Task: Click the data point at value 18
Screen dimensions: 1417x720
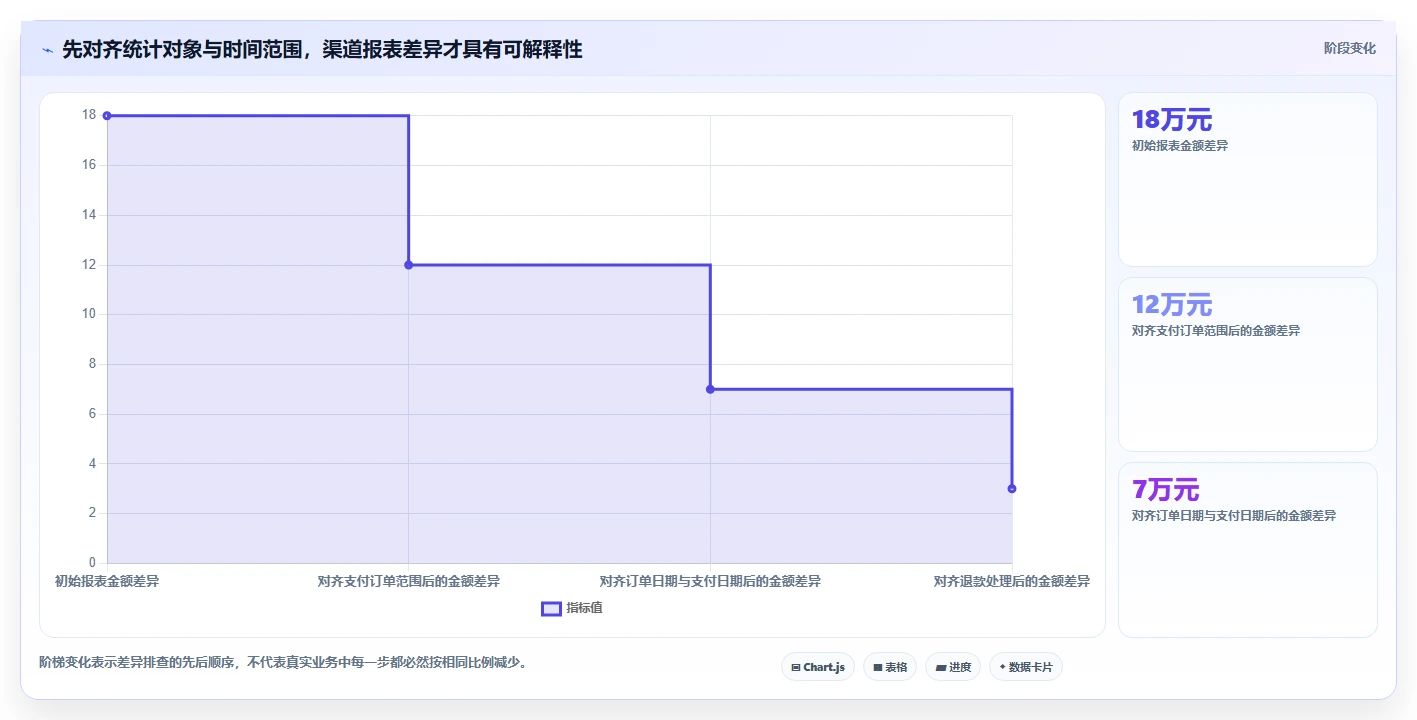Action: point(107,116)
